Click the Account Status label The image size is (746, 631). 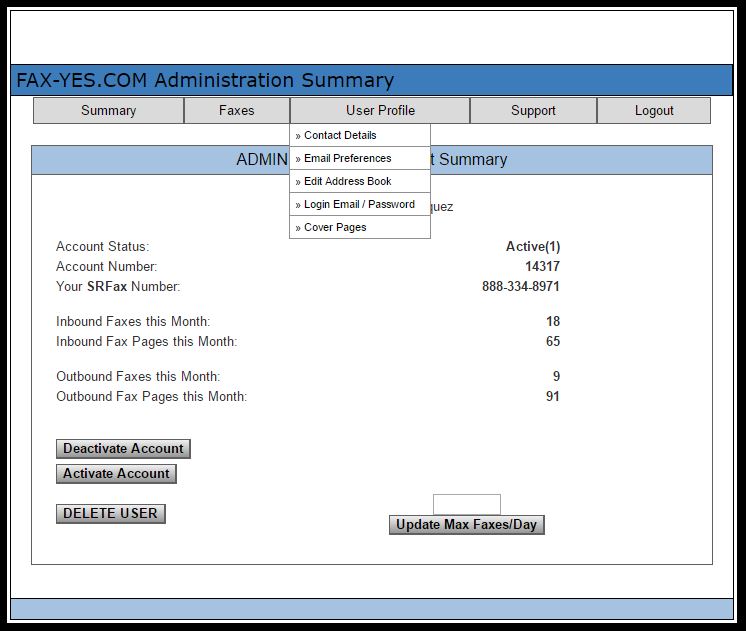pos(103,246)
